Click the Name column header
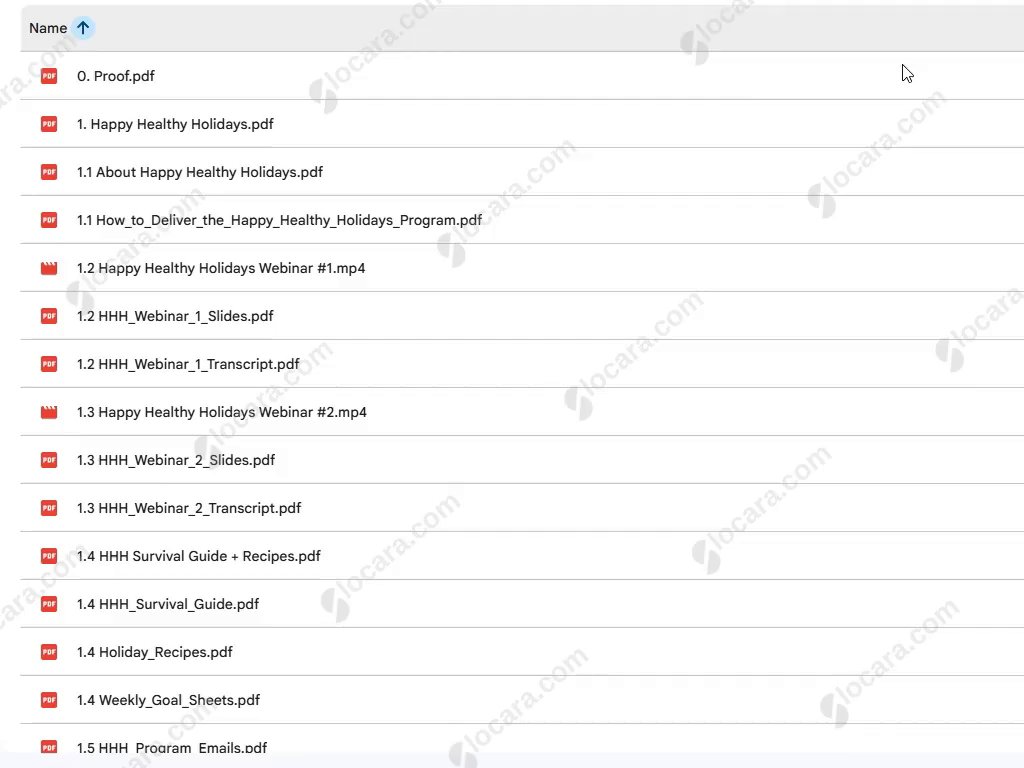The image size is (1024, 768). point(48,28)
